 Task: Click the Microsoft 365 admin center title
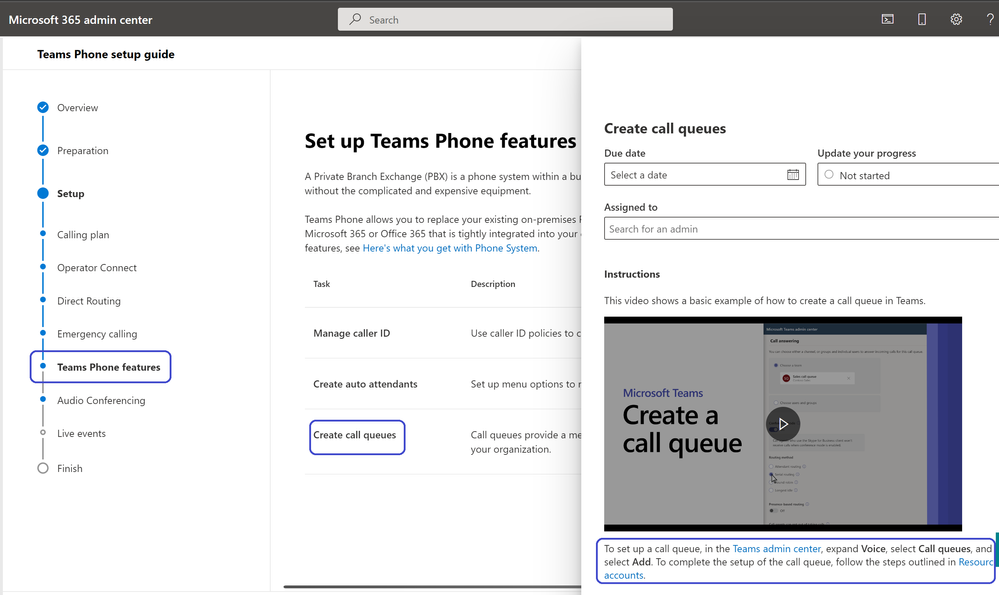coord(80,20)
